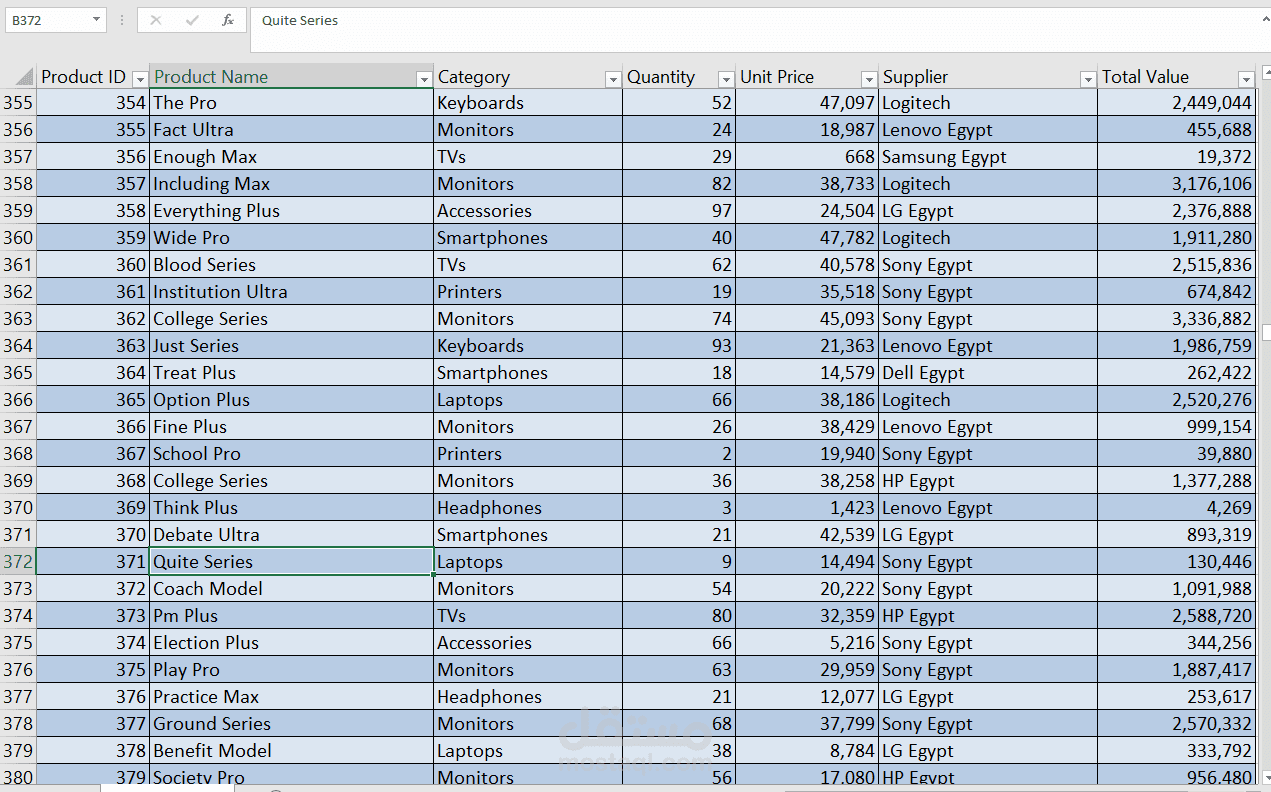The height and width of the screenshot is (792, 1271).
Task: Click Category 'Headphones' in Think Plus row
Action: [528, 508]
